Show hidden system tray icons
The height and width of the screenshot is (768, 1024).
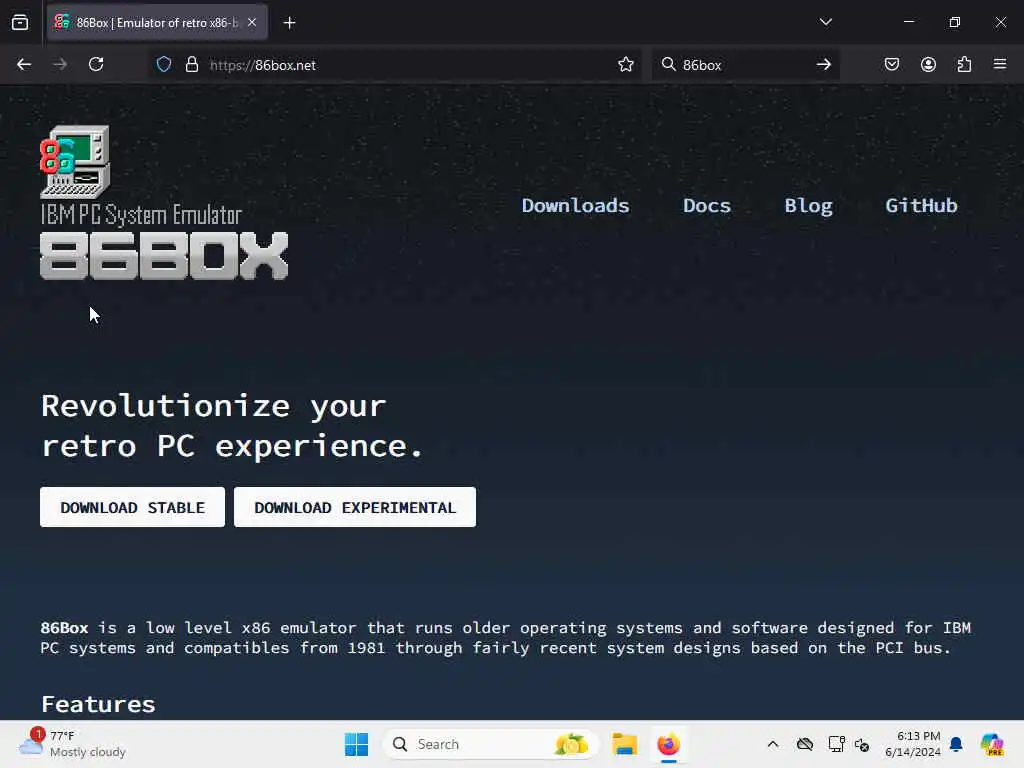(x=773, y=744)
